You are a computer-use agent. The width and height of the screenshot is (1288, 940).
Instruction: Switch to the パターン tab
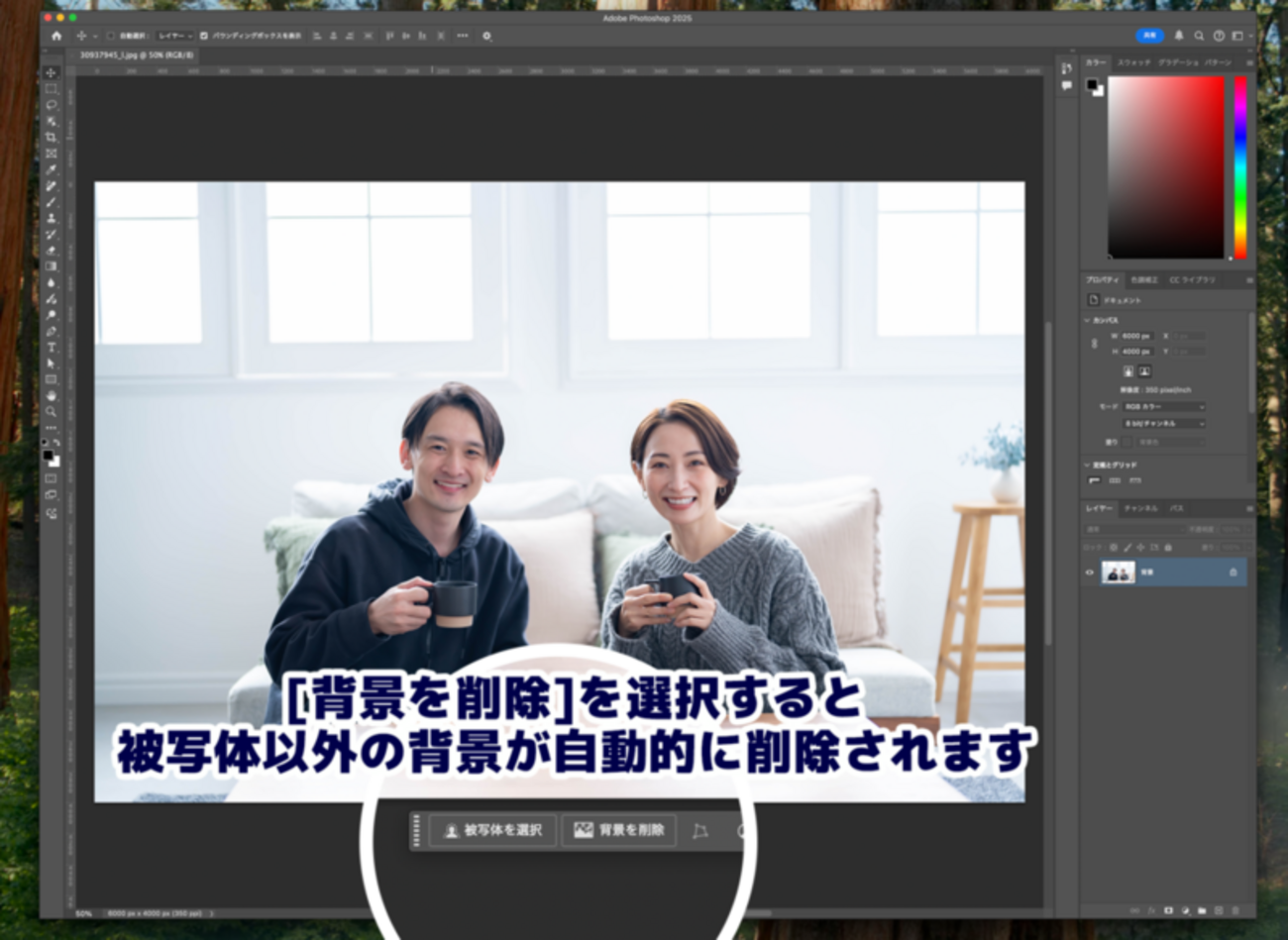tap(1218, 62)
